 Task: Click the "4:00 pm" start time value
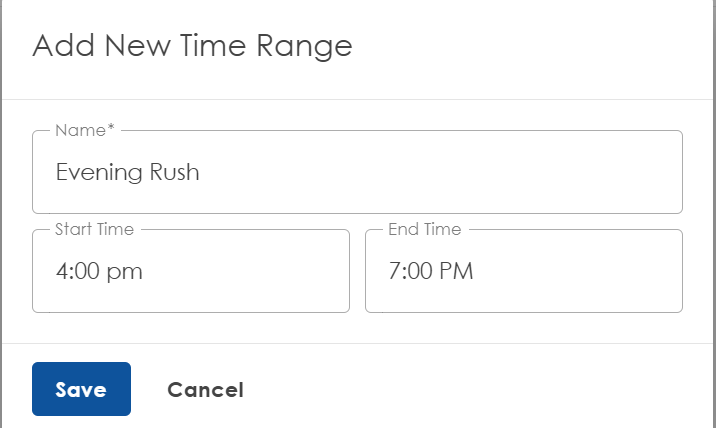click(x=99, y=271)
